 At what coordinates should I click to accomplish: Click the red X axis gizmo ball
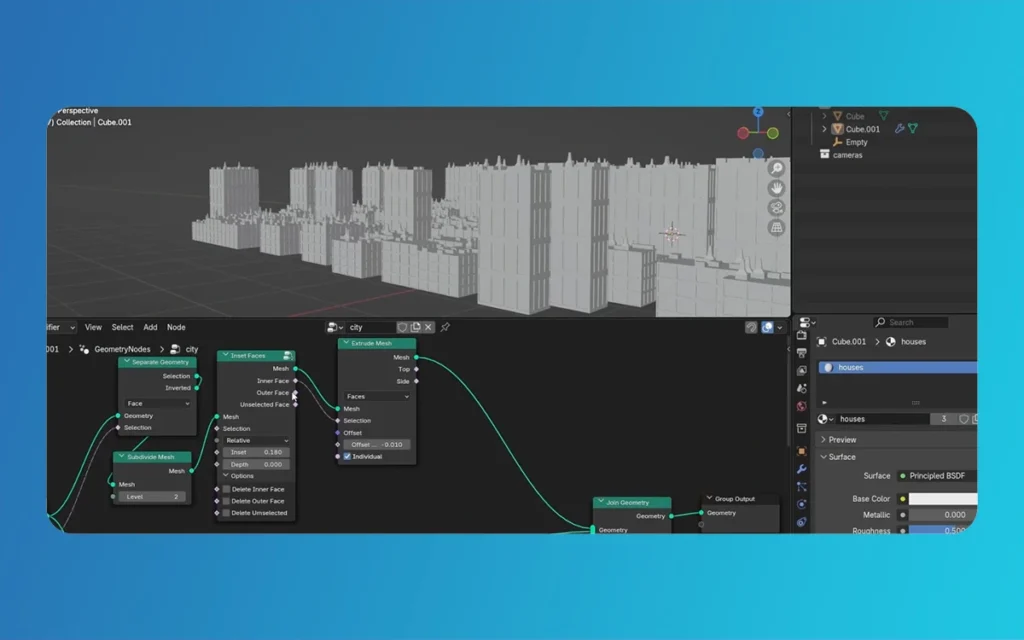(743, 133)
